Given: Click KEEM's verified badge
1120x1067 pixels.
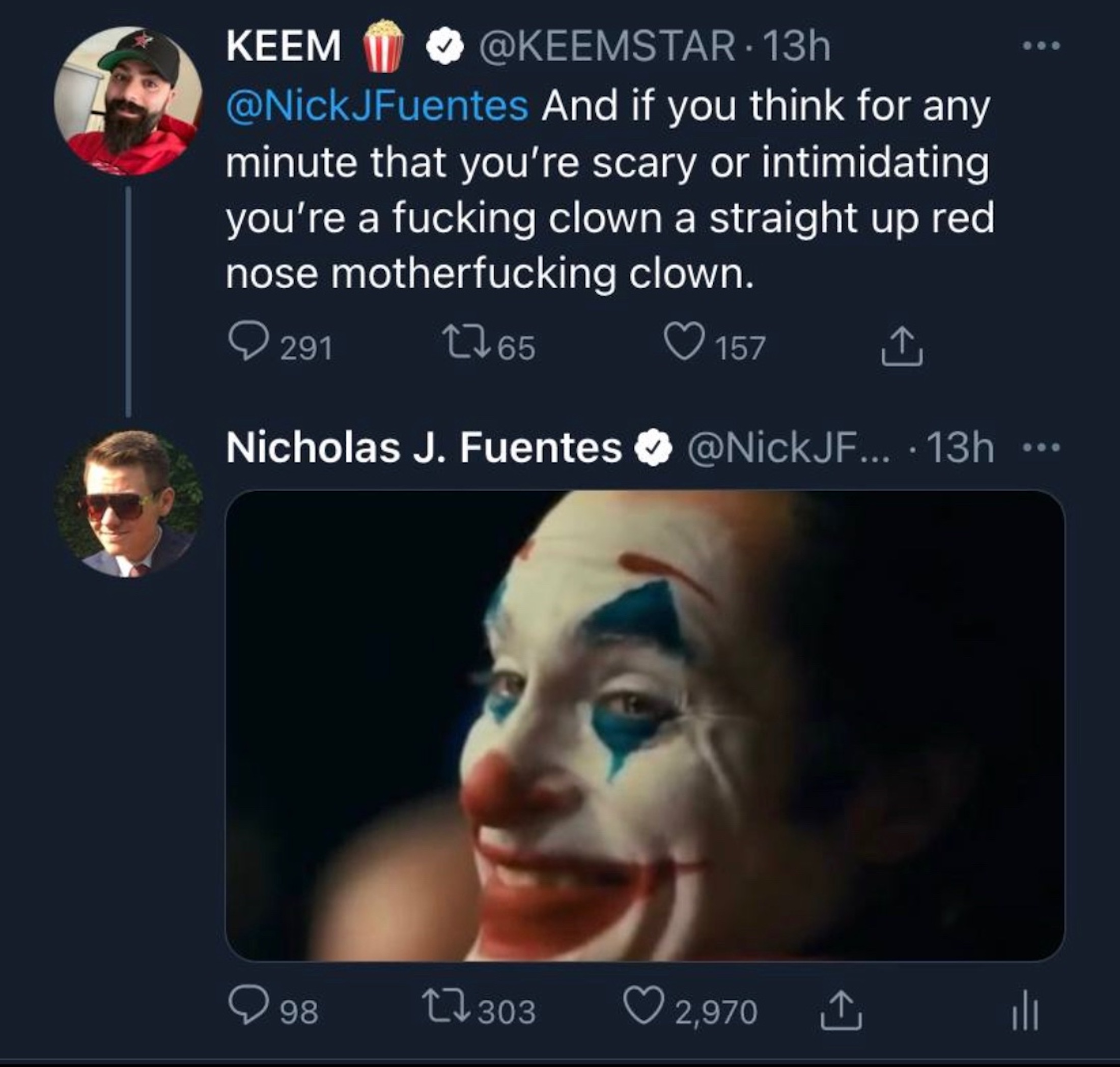Looking at the screenshot, I should click(x=445, y=48).
